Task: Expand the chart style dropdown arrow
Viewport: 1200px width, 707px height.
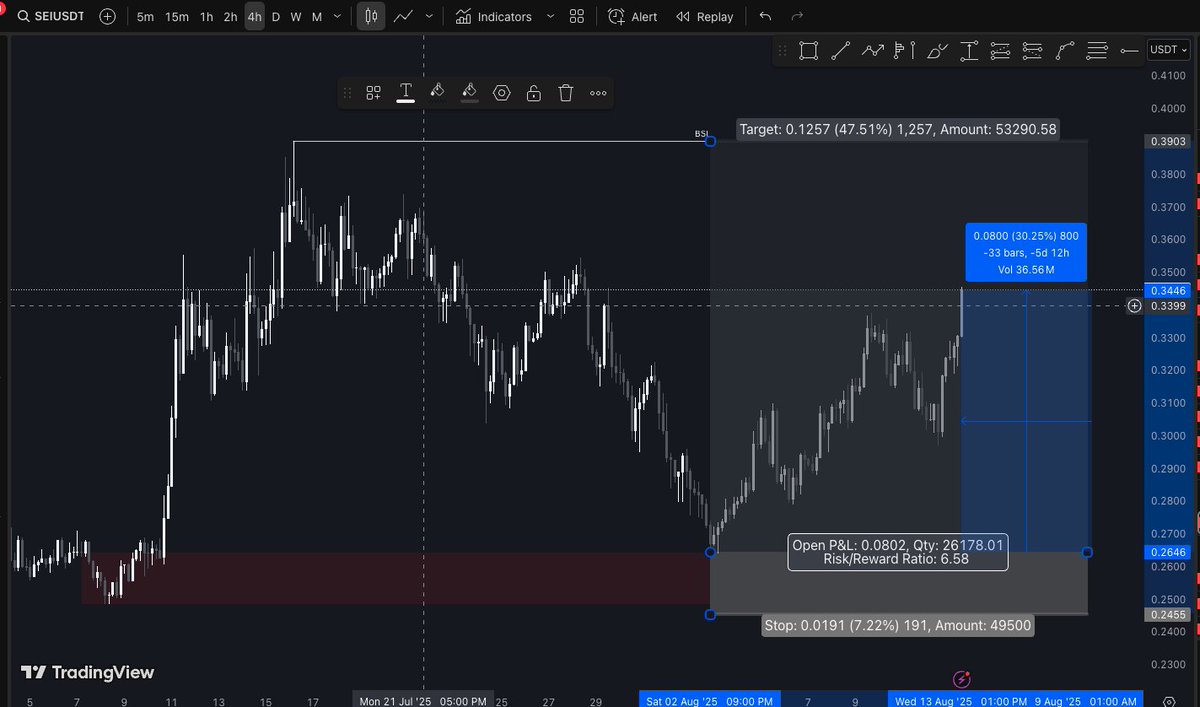Action: click(430, 17)
